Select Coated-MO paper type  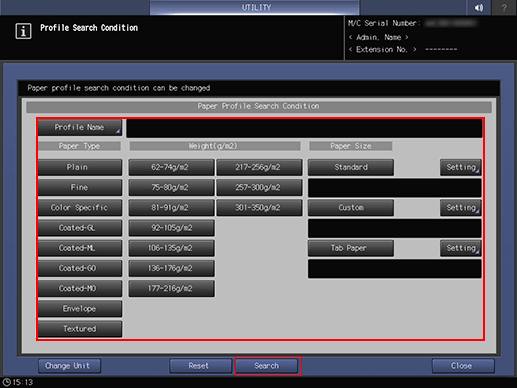click(x=80, y=288)
